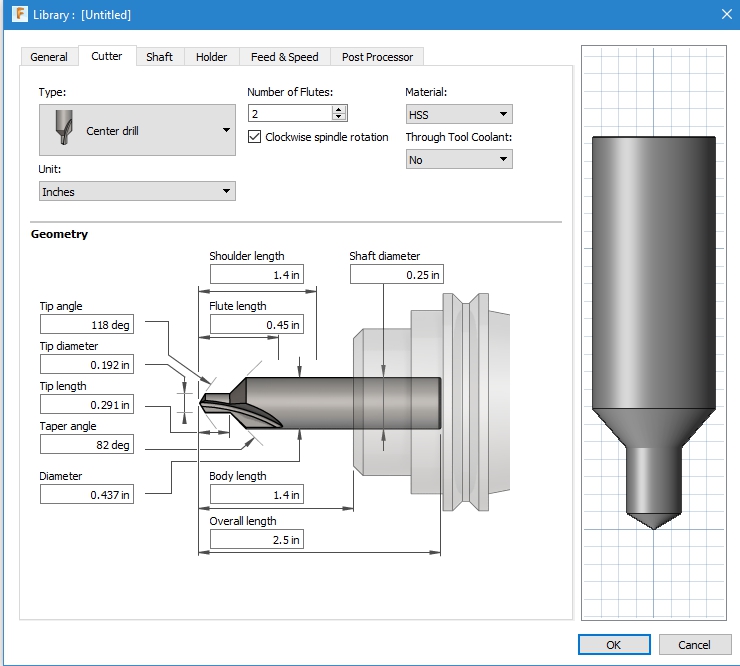The height and width of the screenshot is (666, 740).
Task: Click the Cancel button
Action: click(x=694, y=645)
